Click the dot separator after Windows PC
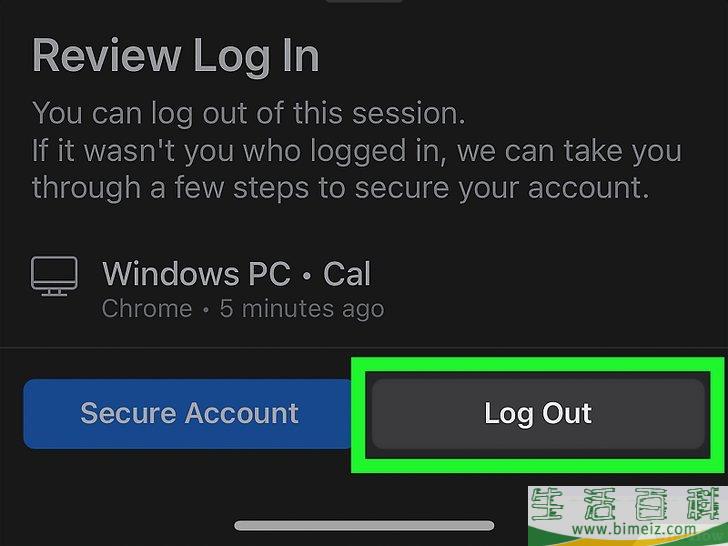This screenshot has height=546, width=728. (307, 274)
